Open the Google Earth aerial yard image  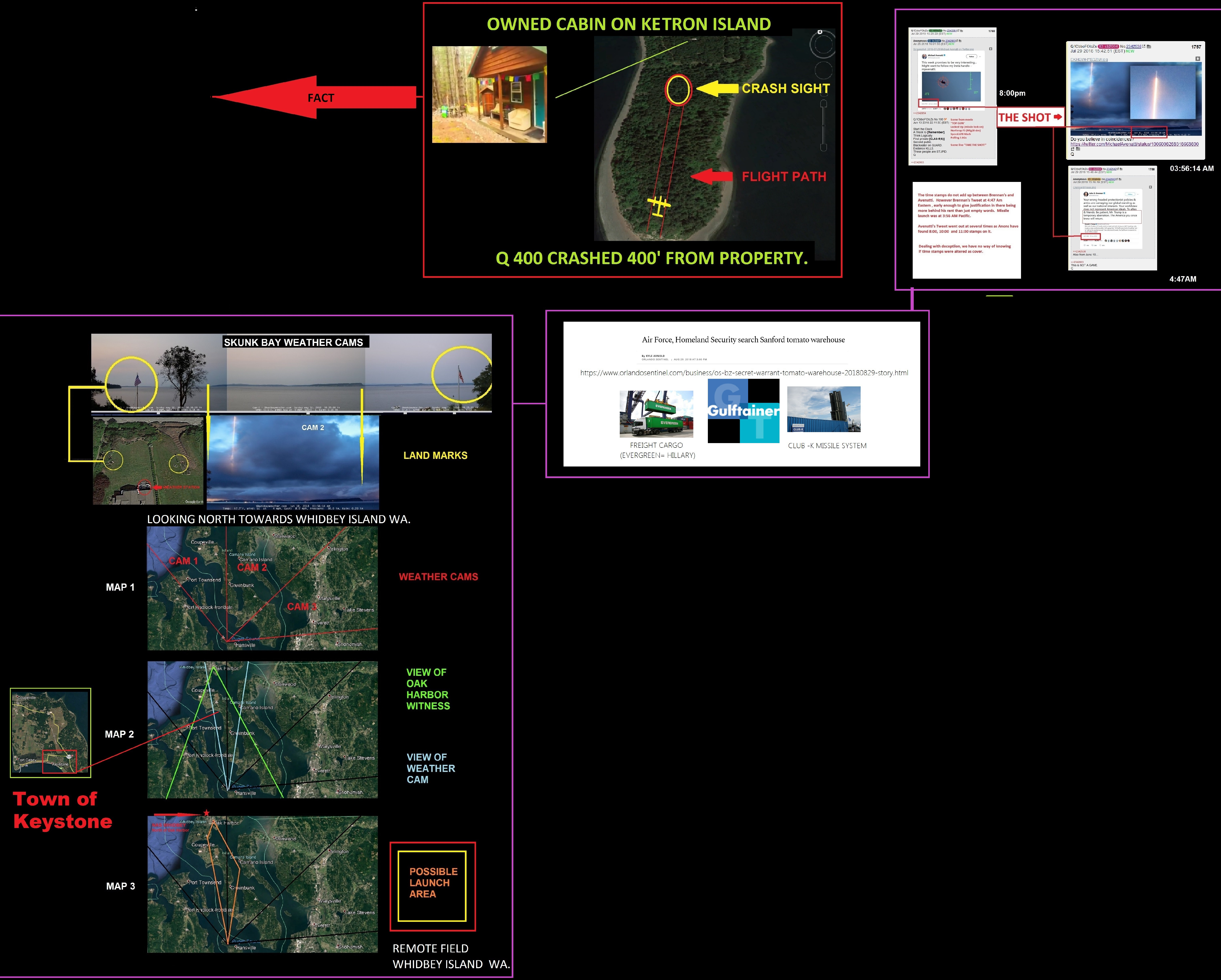click(148, 461)
